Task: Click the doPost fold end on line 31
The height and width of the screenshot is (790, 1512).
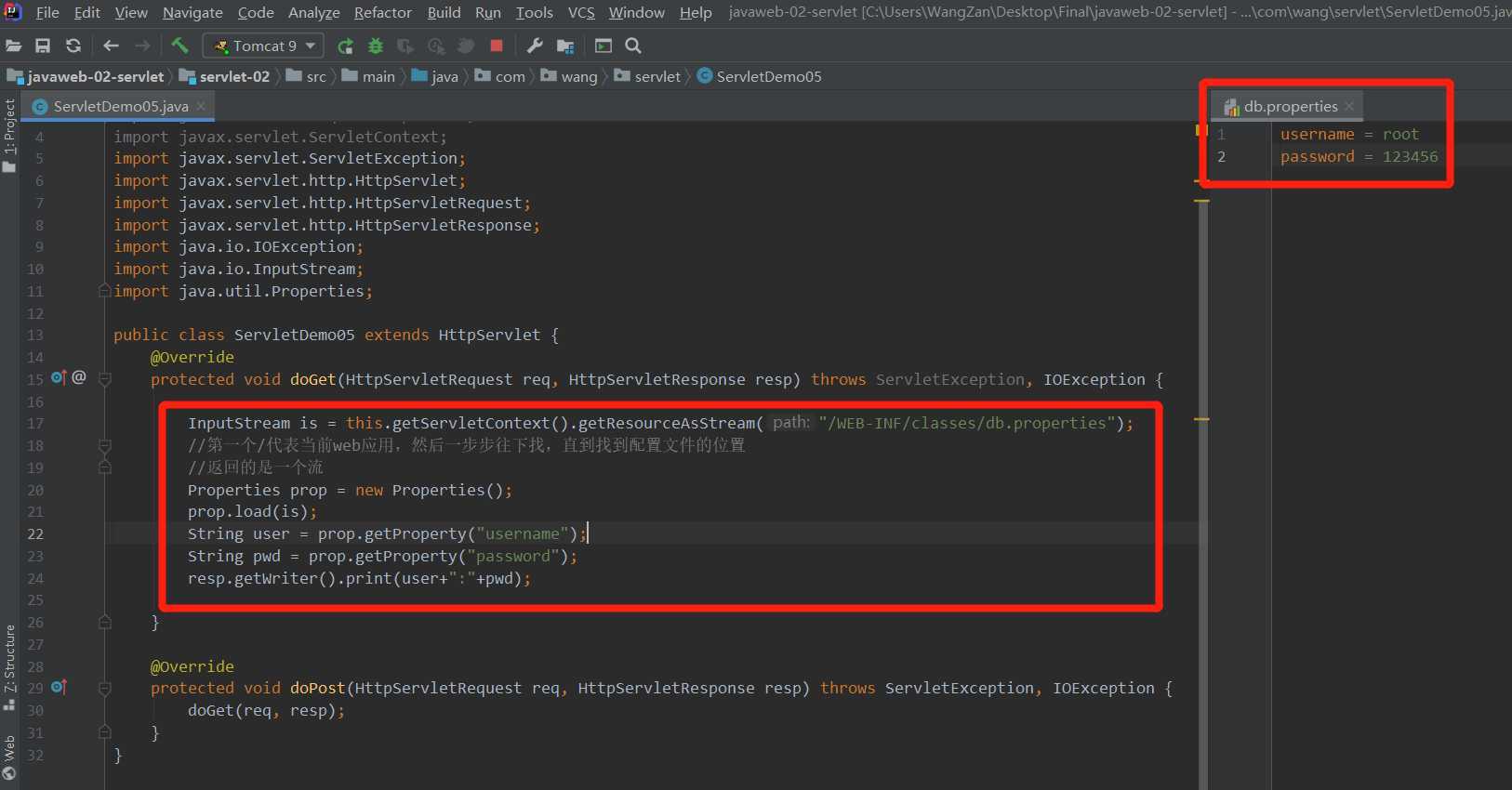Action: 105,732
